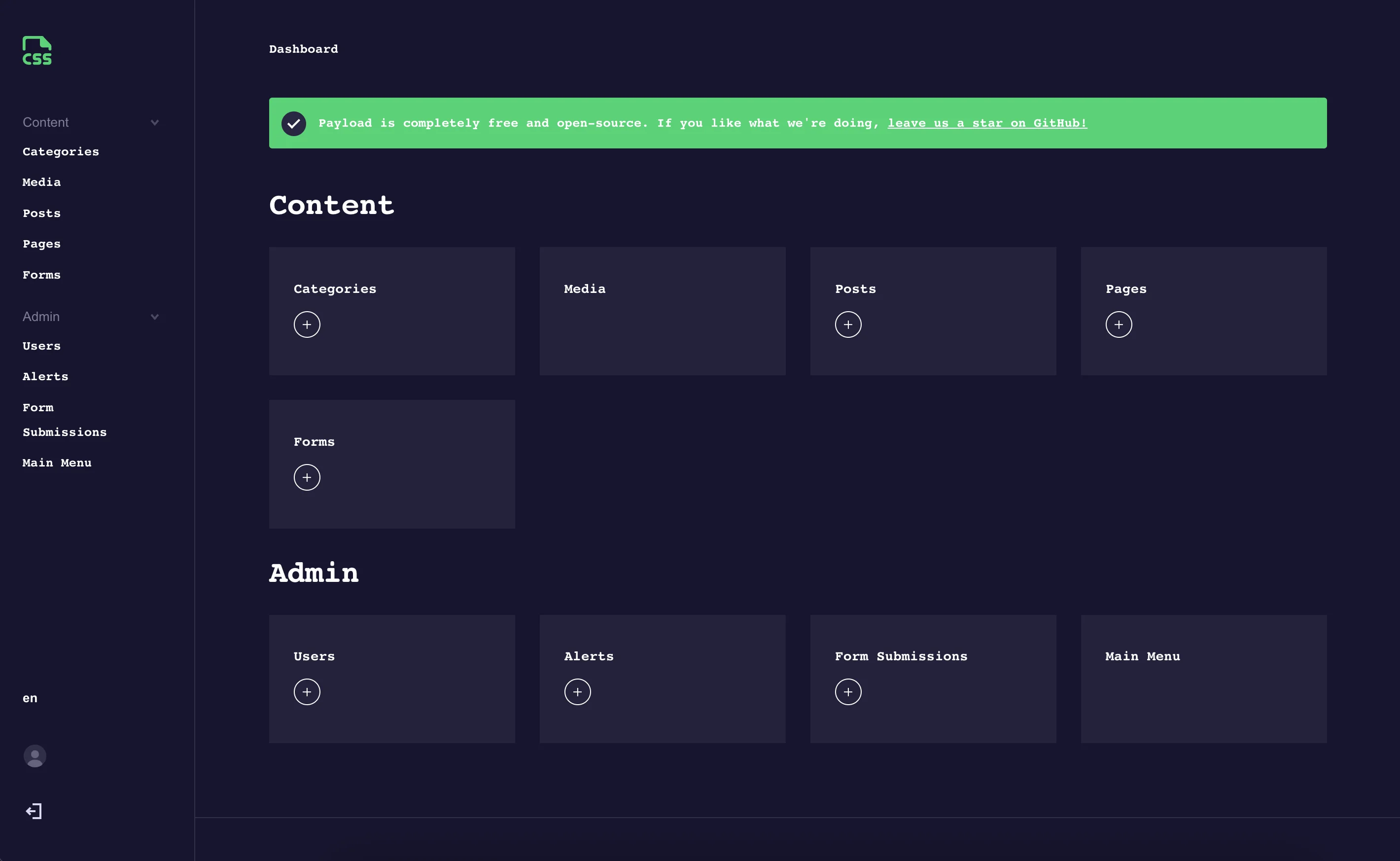Add a new Post via plus icon
The width and height of the screenshot is (1400, 861).
848,324
